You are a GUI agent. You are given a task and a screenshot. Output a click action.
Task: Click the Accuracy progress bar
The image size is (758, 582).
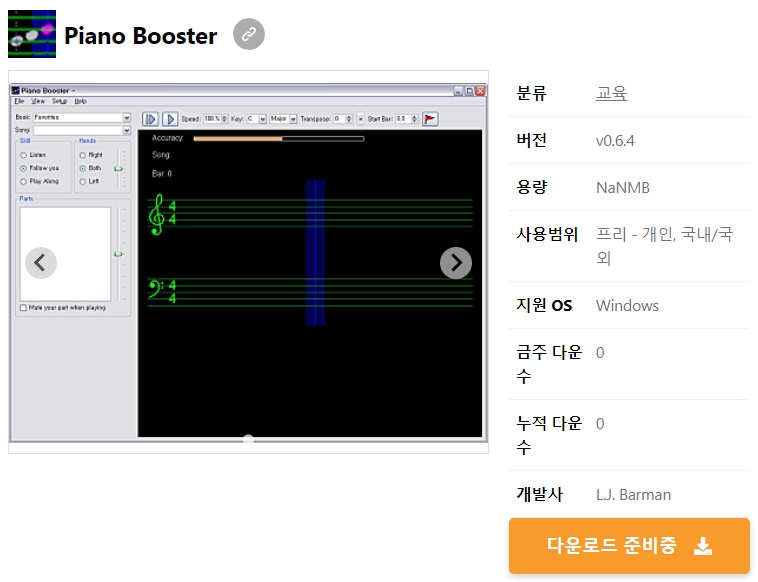pyautogui.click(x=278, y=139)
